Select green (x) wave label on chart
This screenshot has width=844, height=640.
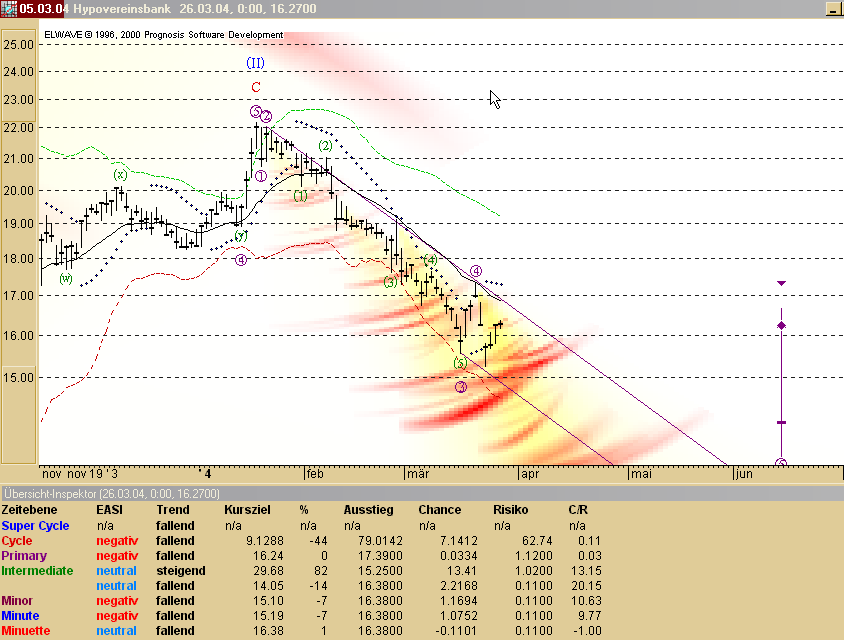pyautogui.click(x=120, y=174)
